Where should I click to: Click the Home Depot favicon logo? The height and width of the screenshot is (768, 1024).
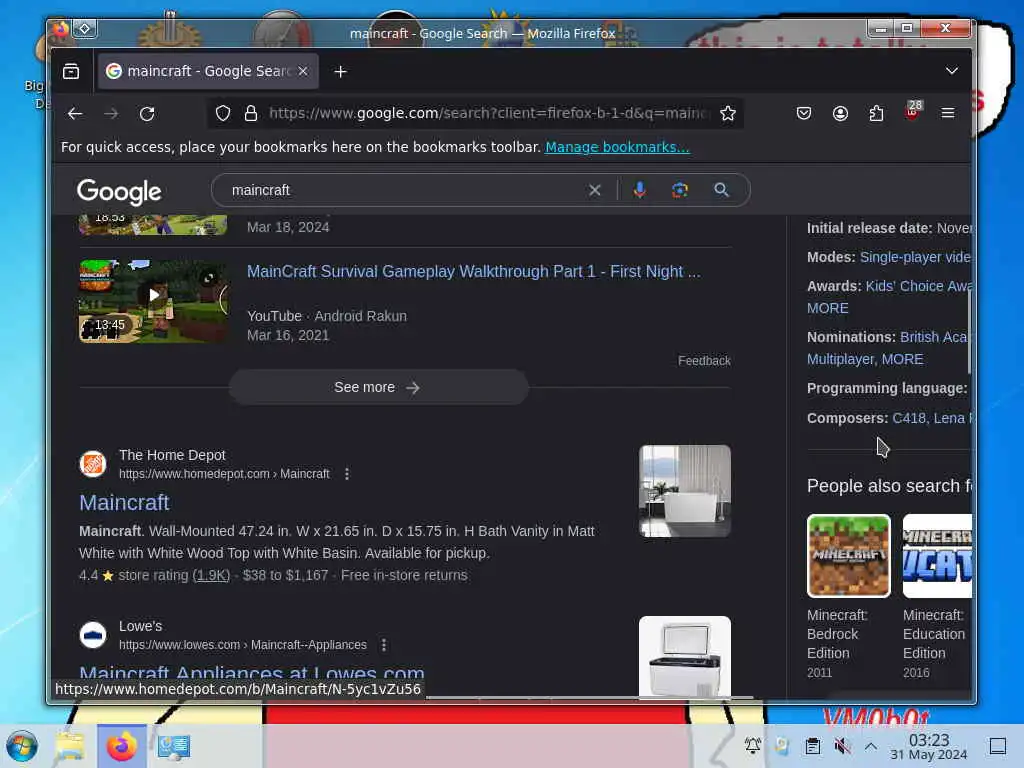point(93,464)
